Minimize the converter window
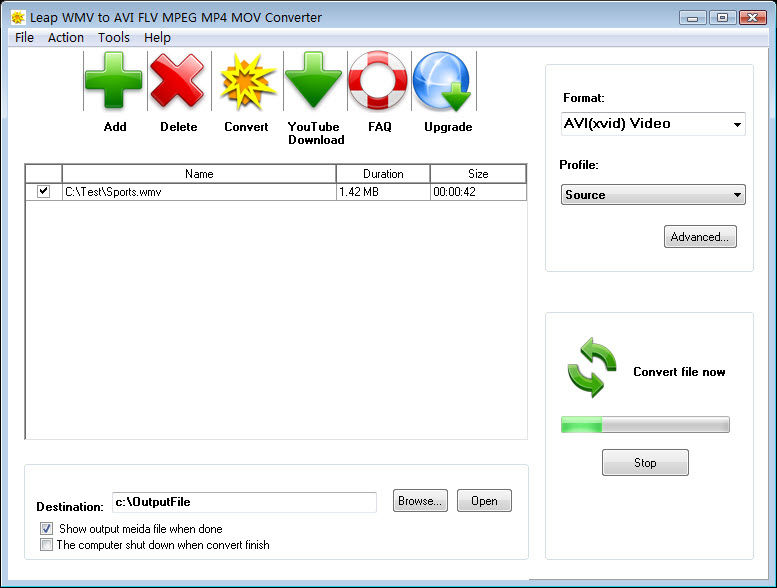 [x=693, y=18]
